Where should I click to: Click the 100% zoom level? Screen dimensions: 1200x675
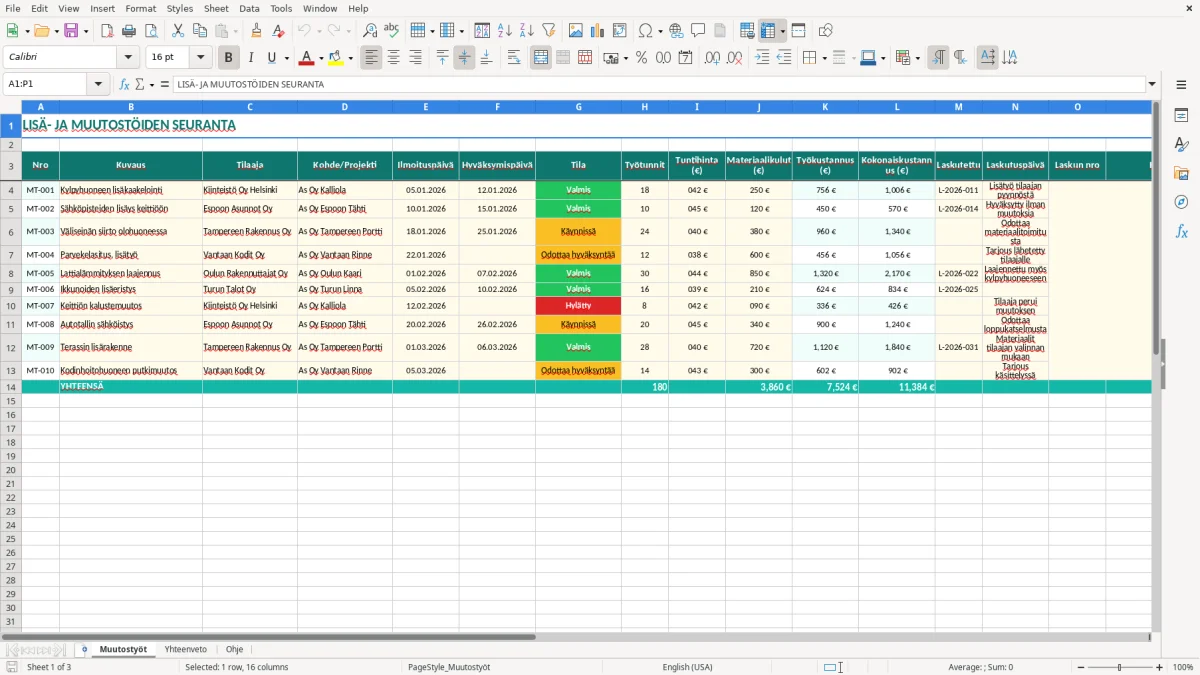[1183, 667]
